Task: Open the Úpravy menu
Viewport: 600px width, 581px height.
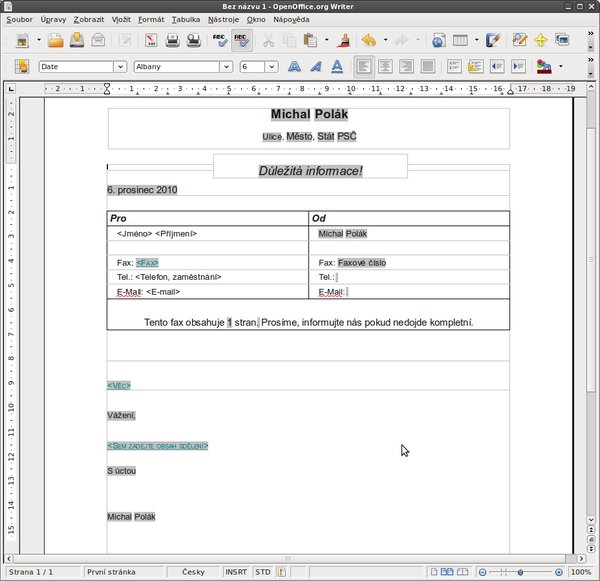Action: [53, 20]
